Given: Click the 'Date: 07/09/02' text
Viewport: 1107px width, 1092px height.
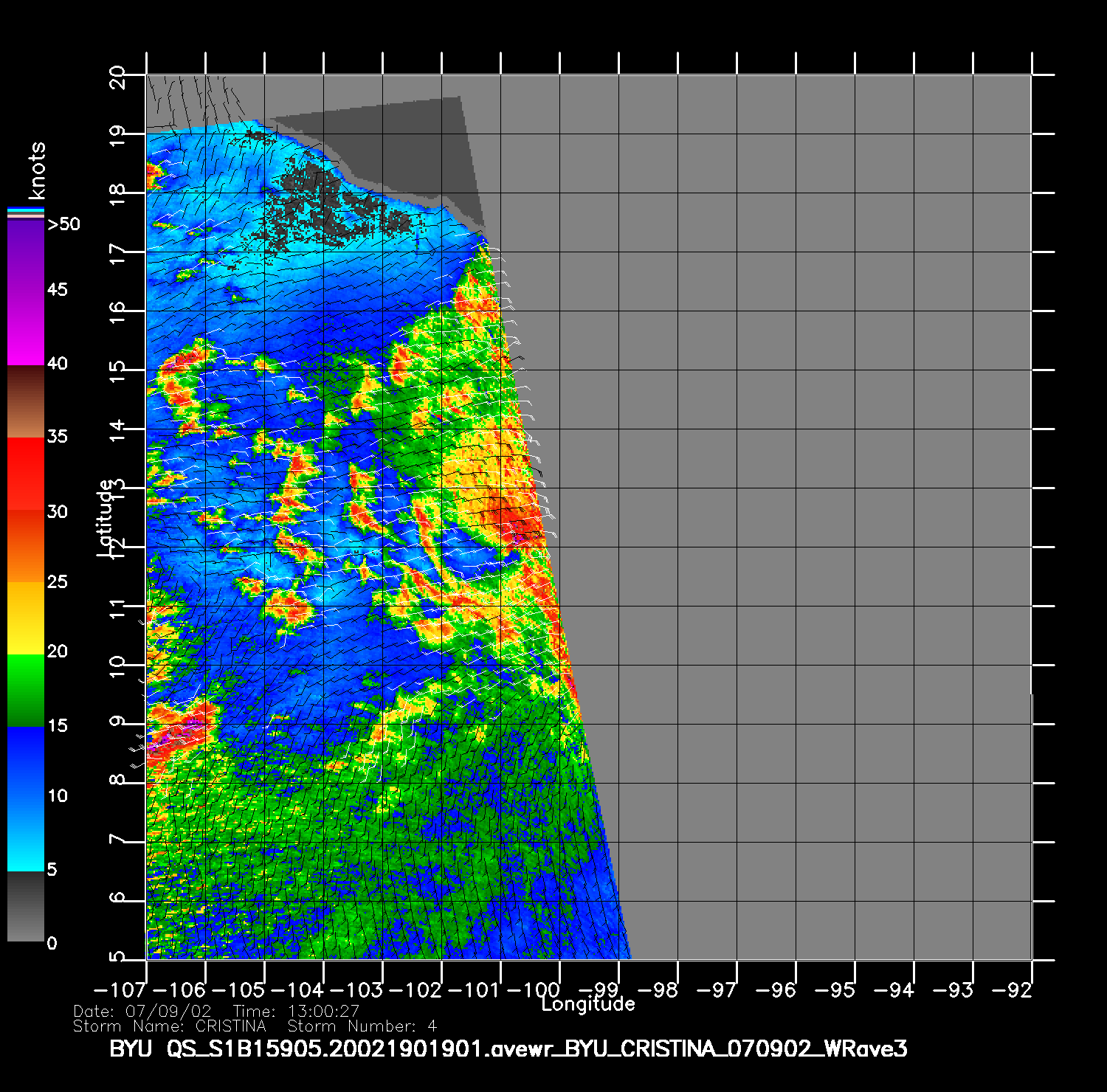Looking at the screenshot, I should pos(142,1011).
